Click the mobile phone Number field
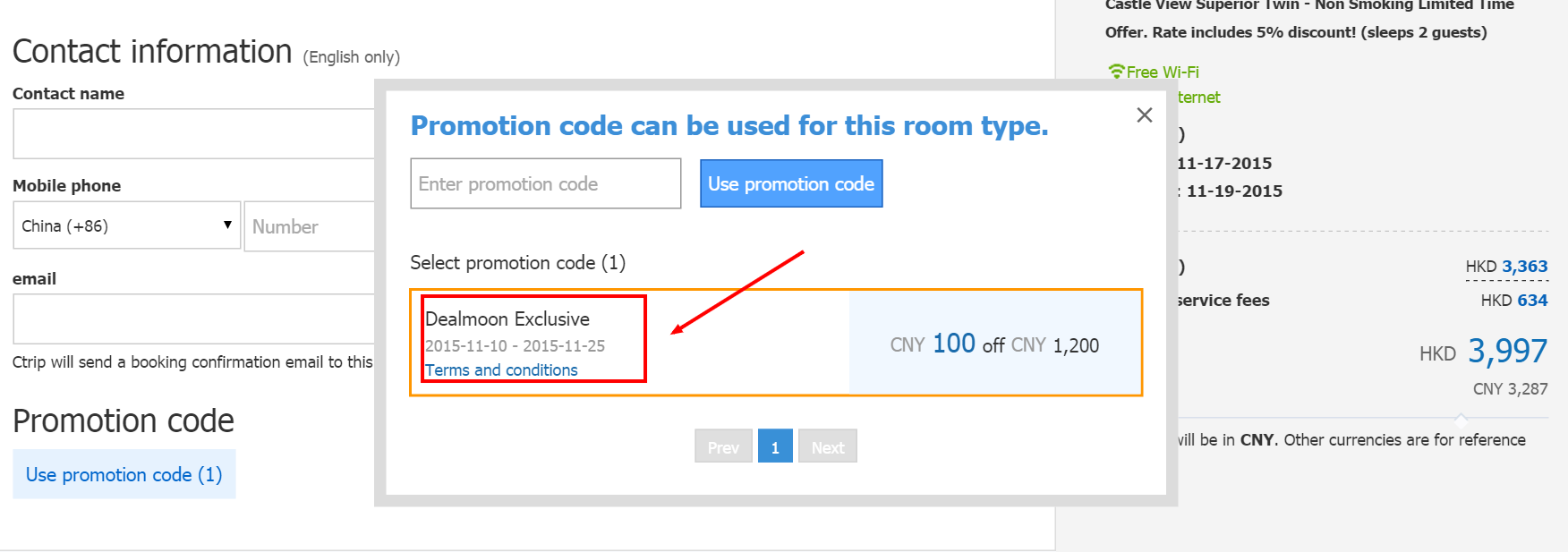This screenshot has width=1568, height=552. click(x=310, y=226)
